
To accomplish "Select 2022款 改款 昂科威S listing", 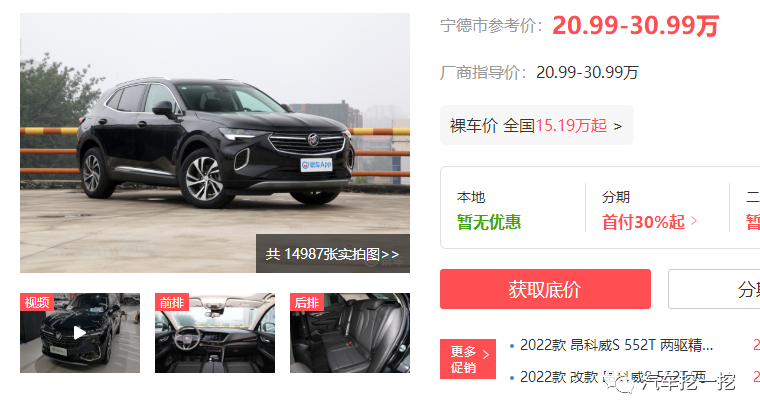I will click(x=613, y=377).
